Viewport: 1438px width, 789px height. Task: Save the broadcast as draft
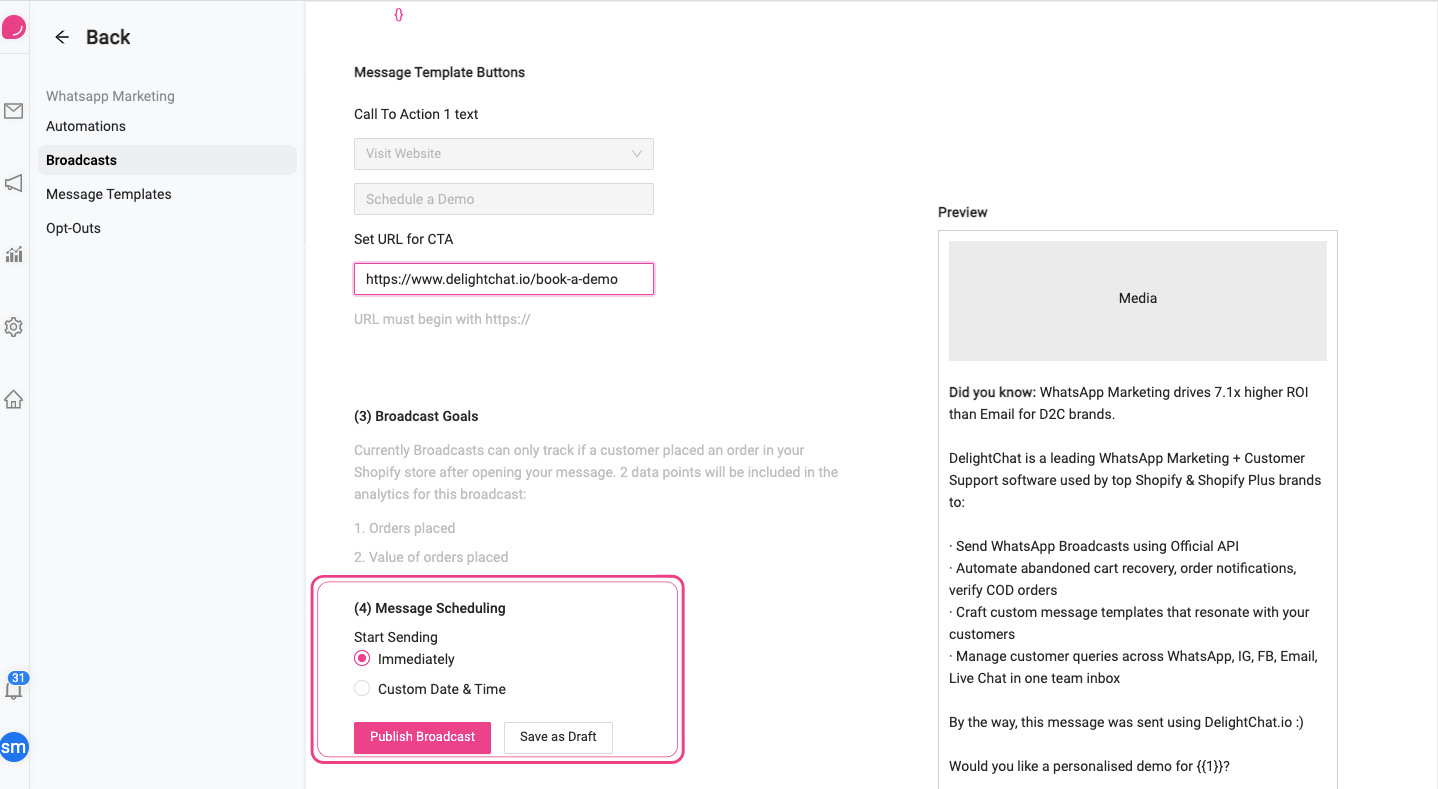558,737
